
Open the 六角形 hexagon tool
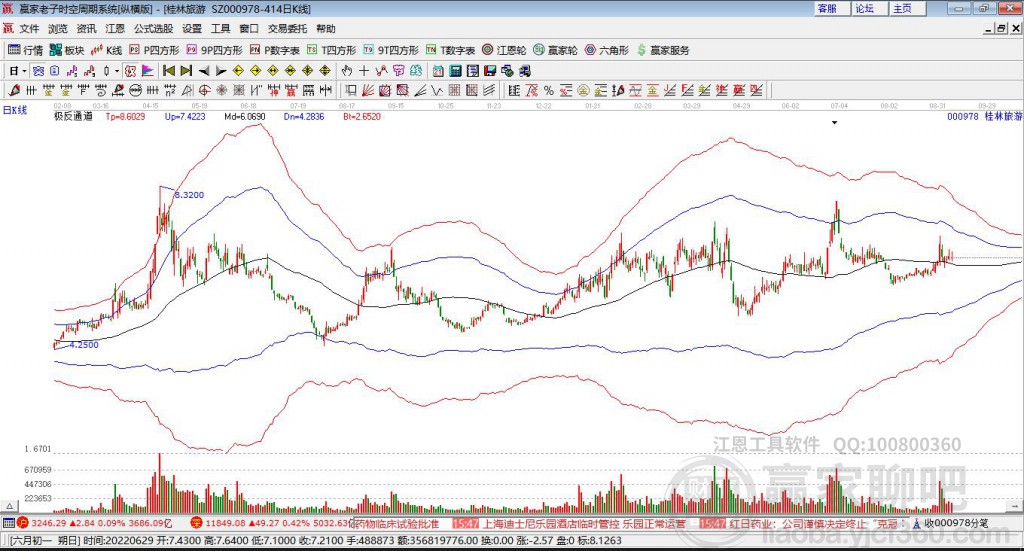(x=607, y=50)
